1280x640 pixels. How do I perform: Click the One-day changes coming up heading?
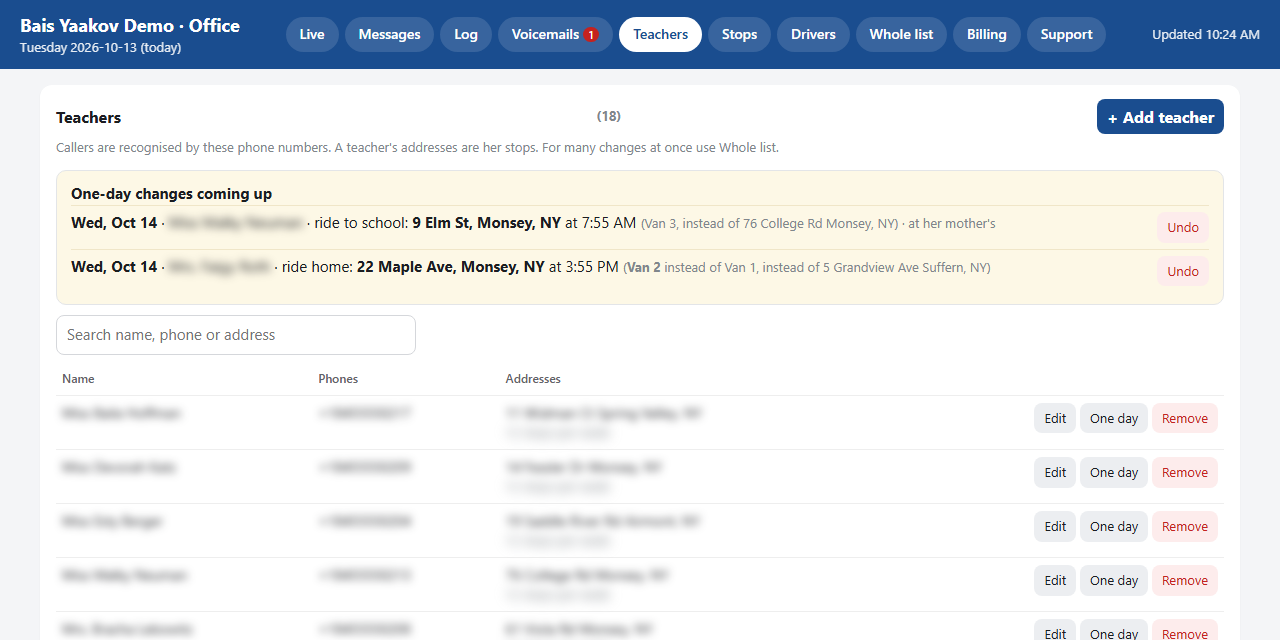[171, 194]
